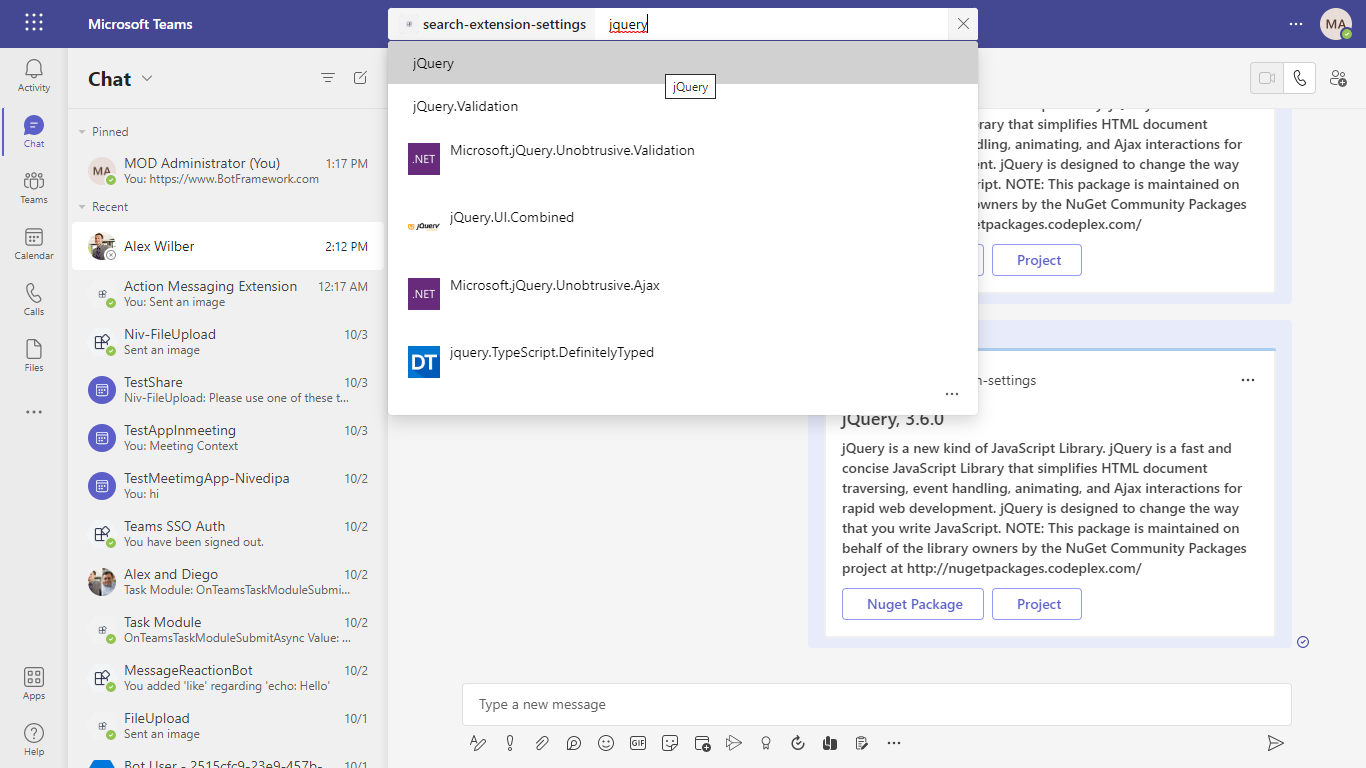Screen dimensions: 1366x768
Task: Open more options on the jQuery 3.6.0 card
Action: coord(1247,380)
